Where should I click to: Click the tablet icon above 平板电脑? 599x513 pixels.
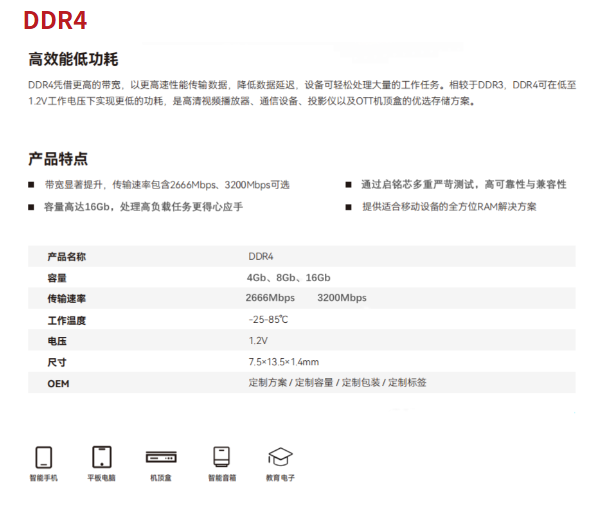pos(102,457)
